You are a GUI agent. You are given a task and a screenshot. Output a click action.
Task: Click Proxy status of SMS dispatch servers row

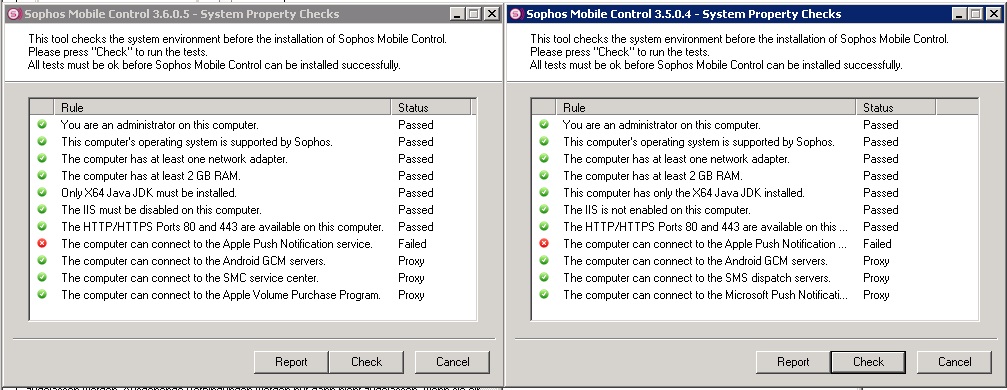click(876, 278)
